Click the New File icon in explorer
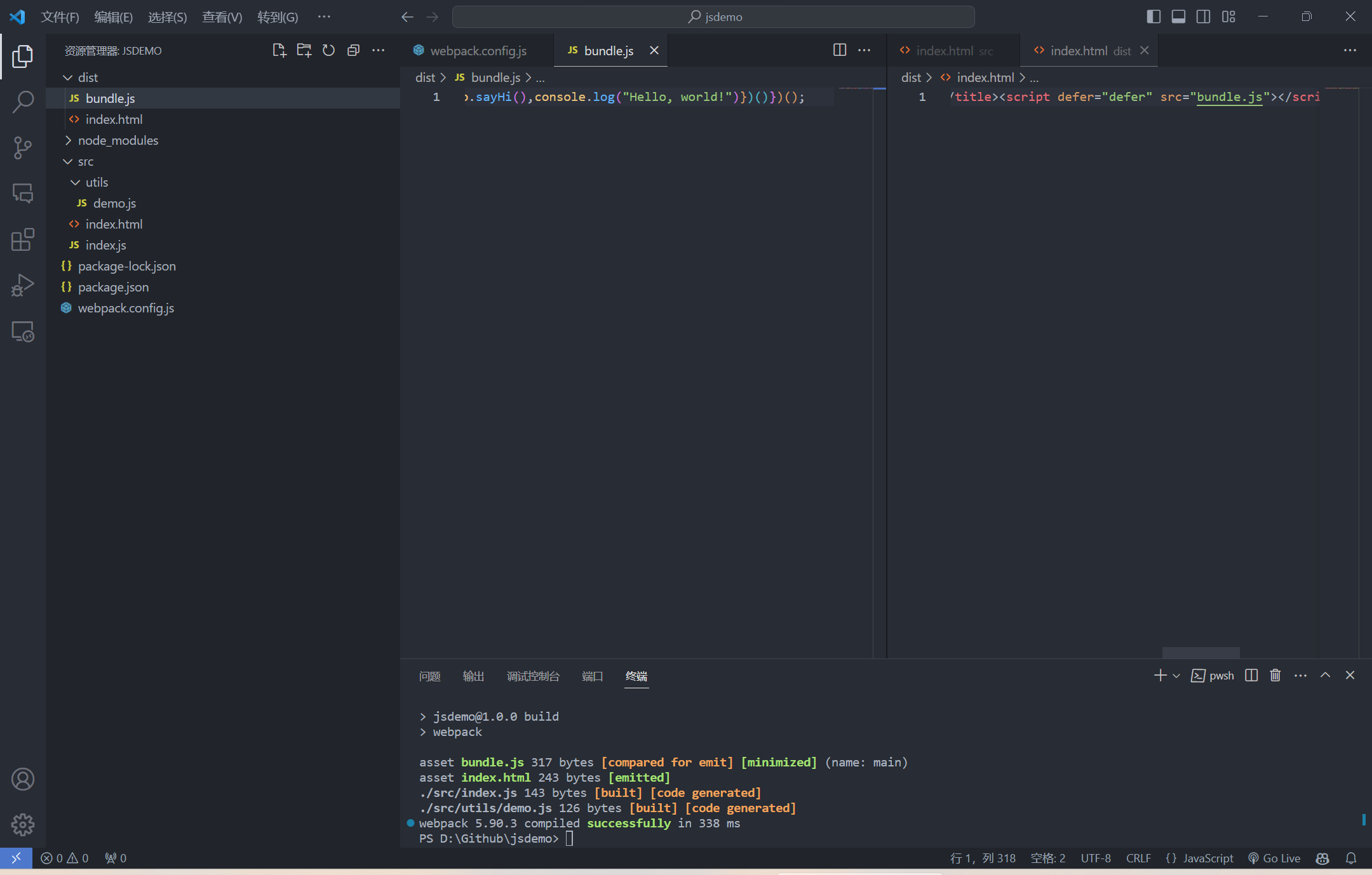Viewport: 1372px width, 875px height. [x=279, y=51]
